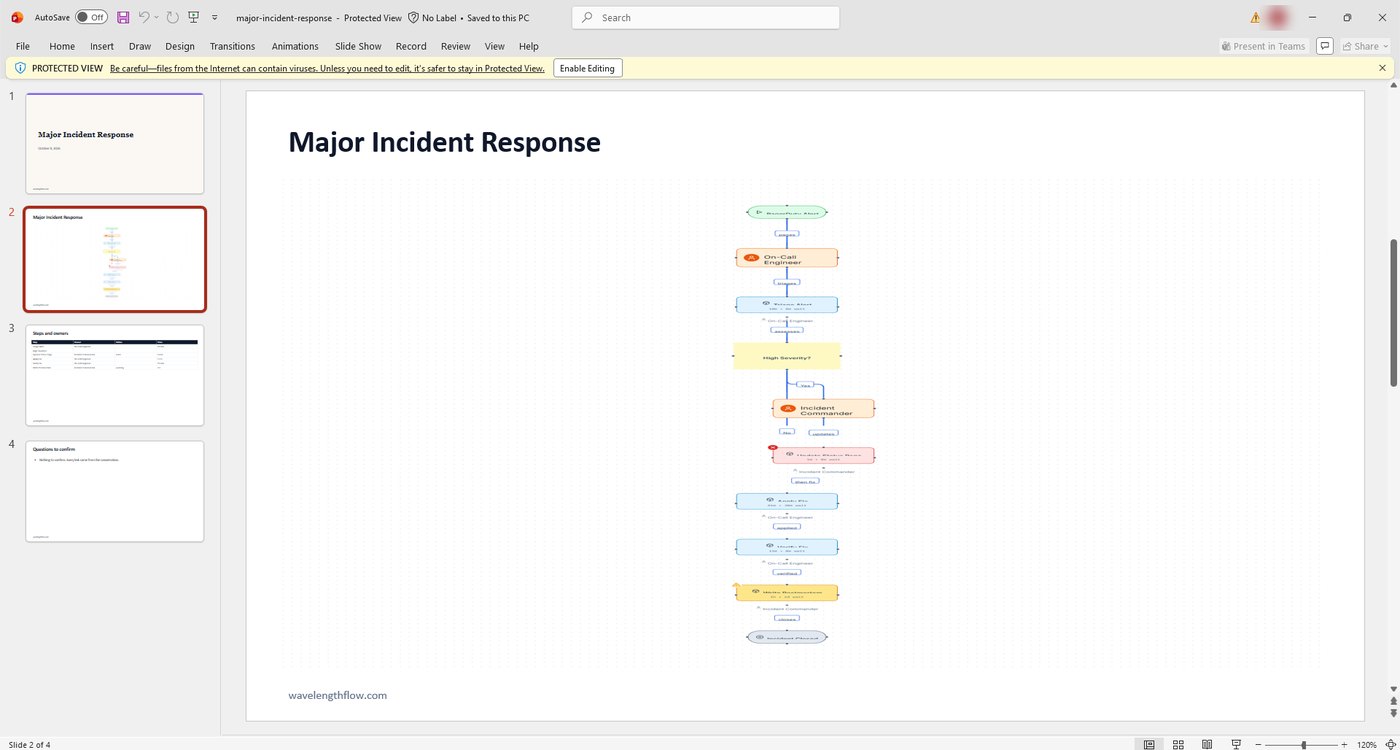Image resolution: width=1400 pixels, height=750 pixels.
Task: Open the Comments pane icon
Action: click(1325, 46)
